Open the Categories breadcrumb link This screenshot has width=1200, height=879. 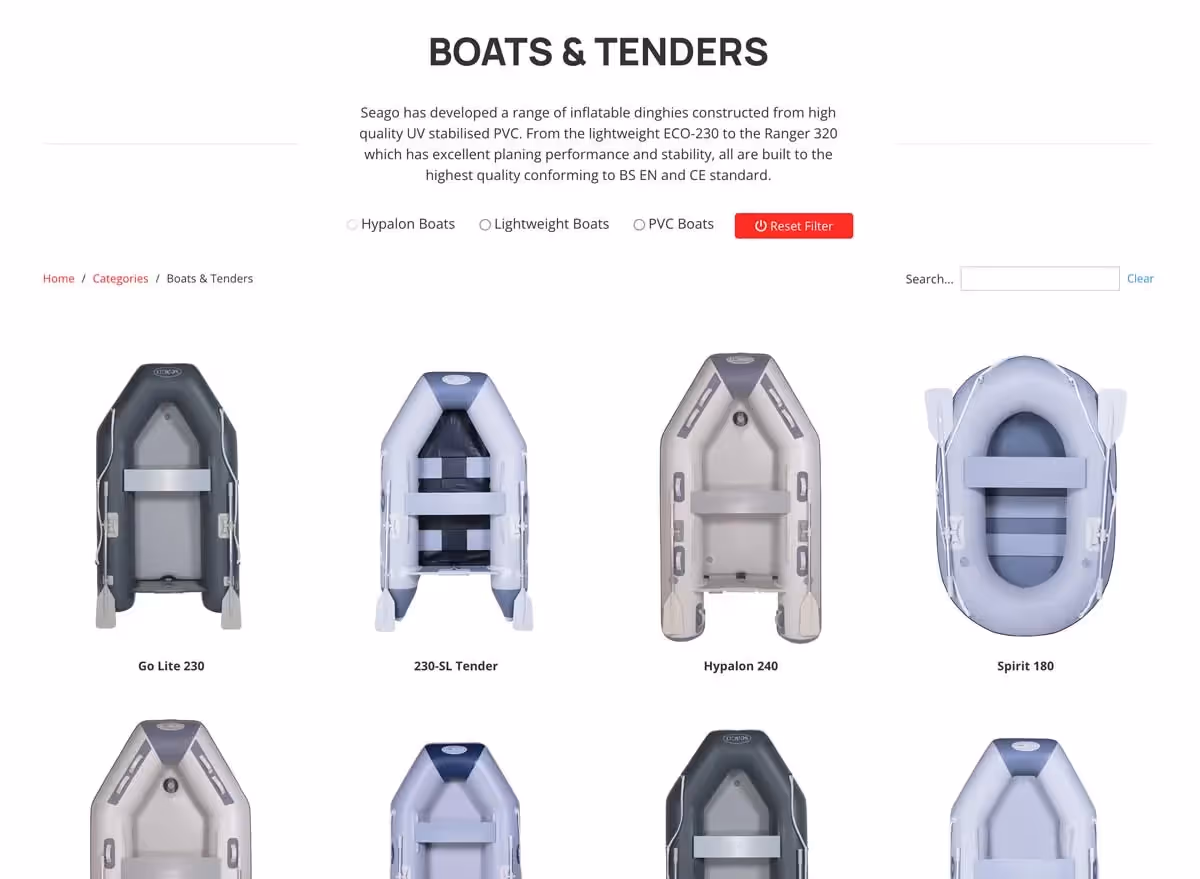point(120,279)
